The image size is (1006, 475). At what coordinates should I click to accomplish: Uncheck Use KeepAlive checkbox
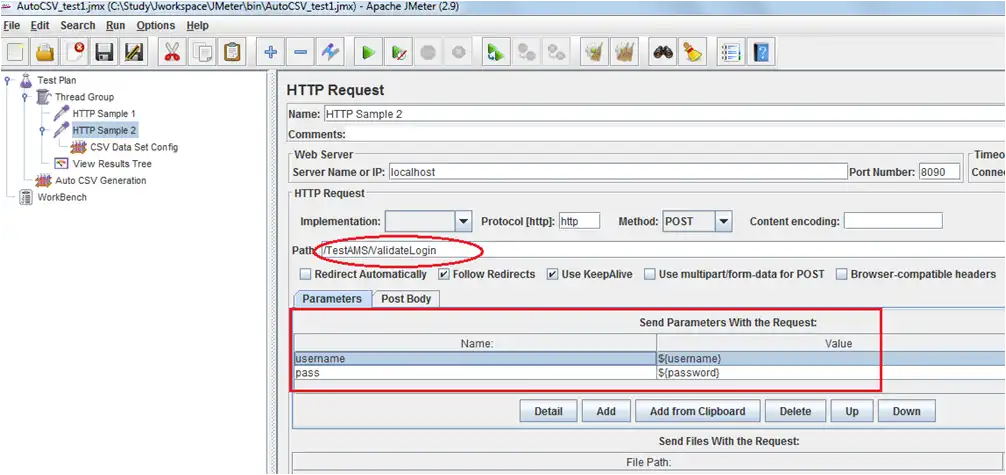552,274
